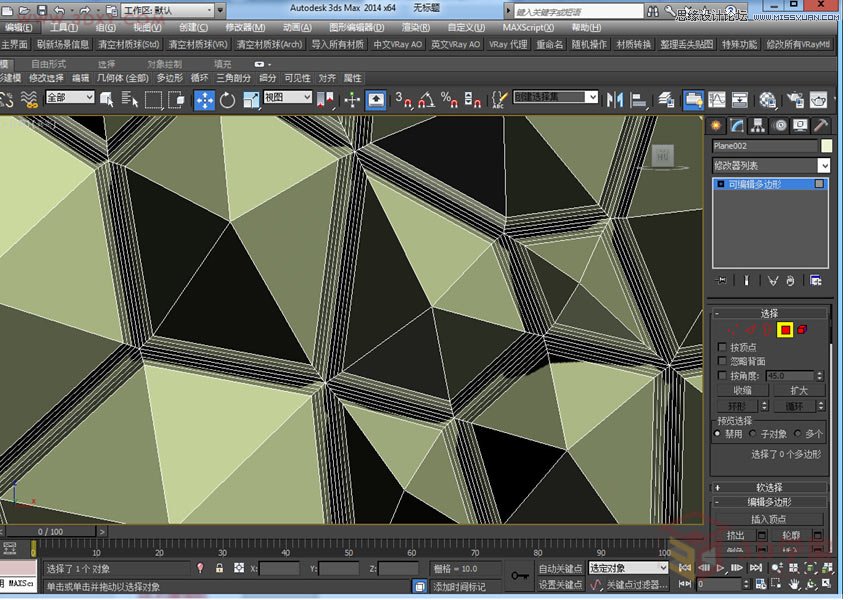Select the Move transform tool

(x=204, y=99)
